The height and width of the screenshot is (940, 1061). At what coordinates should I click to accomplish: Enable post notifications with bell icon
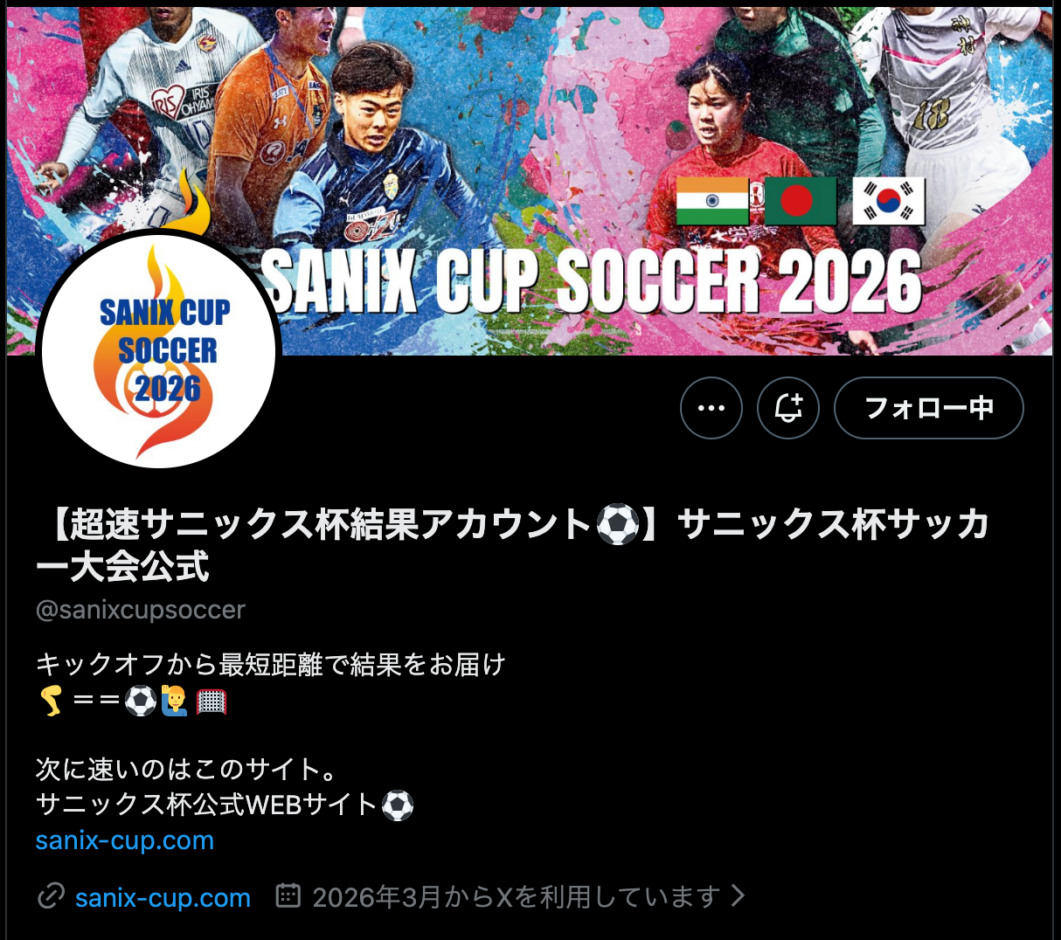788,408
